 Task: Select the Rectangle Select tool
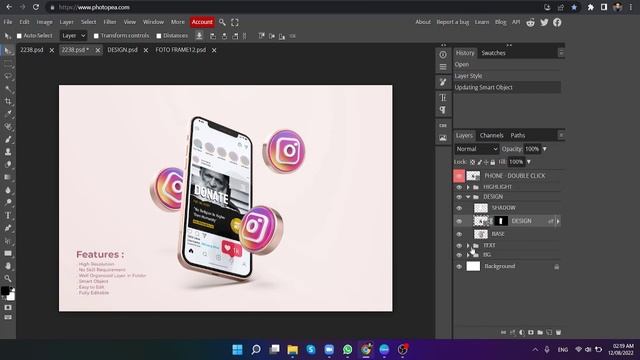coord(8,64)
